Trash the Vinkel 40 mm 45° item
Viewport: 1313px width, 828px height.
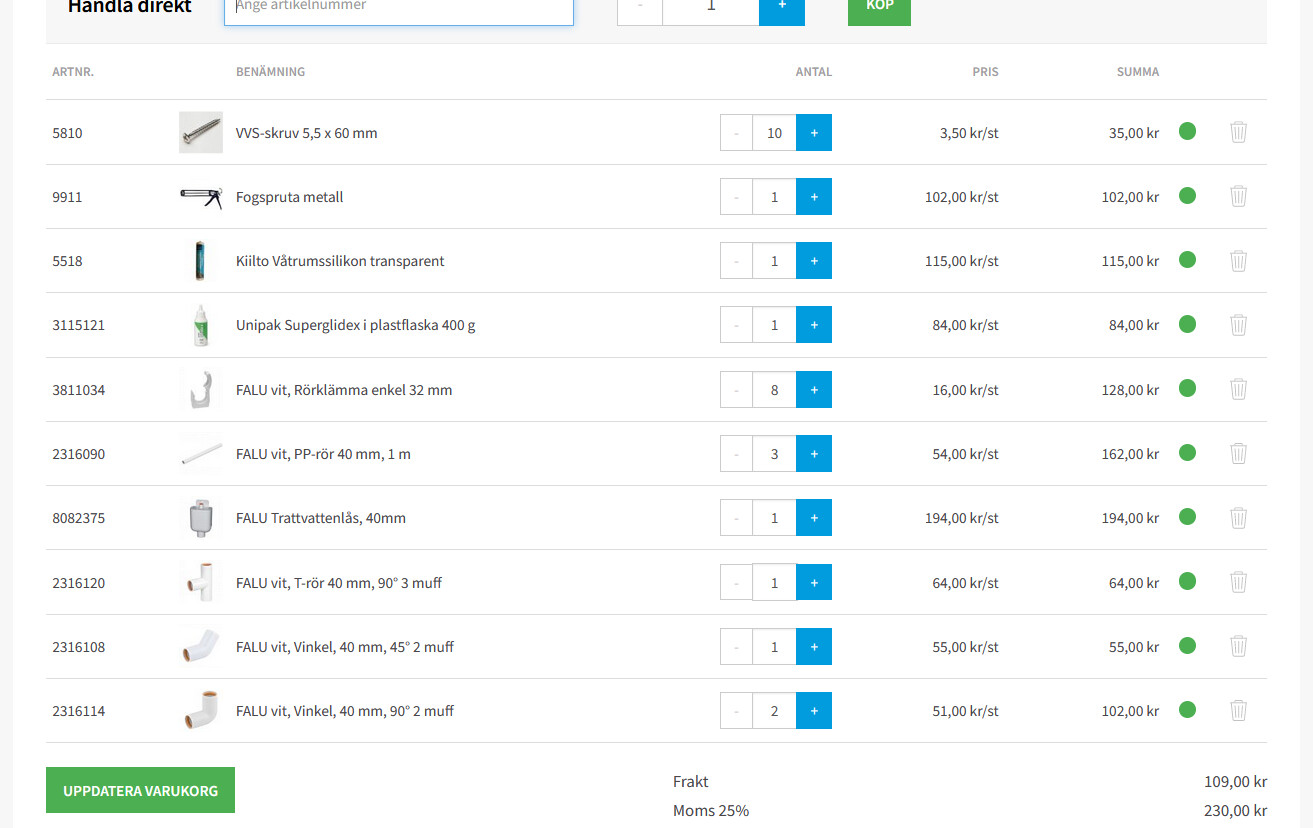pos(1238,646)
